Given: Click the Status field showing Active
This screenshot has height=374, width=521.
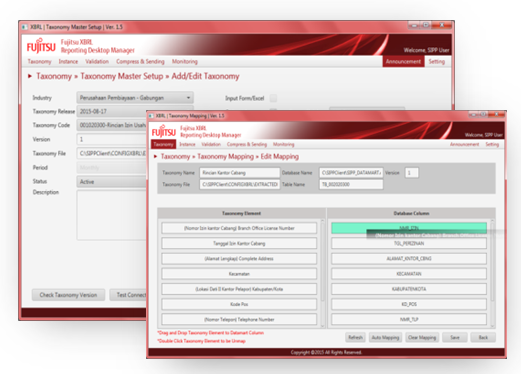Looking at the screenshot, I should (112, 182).
